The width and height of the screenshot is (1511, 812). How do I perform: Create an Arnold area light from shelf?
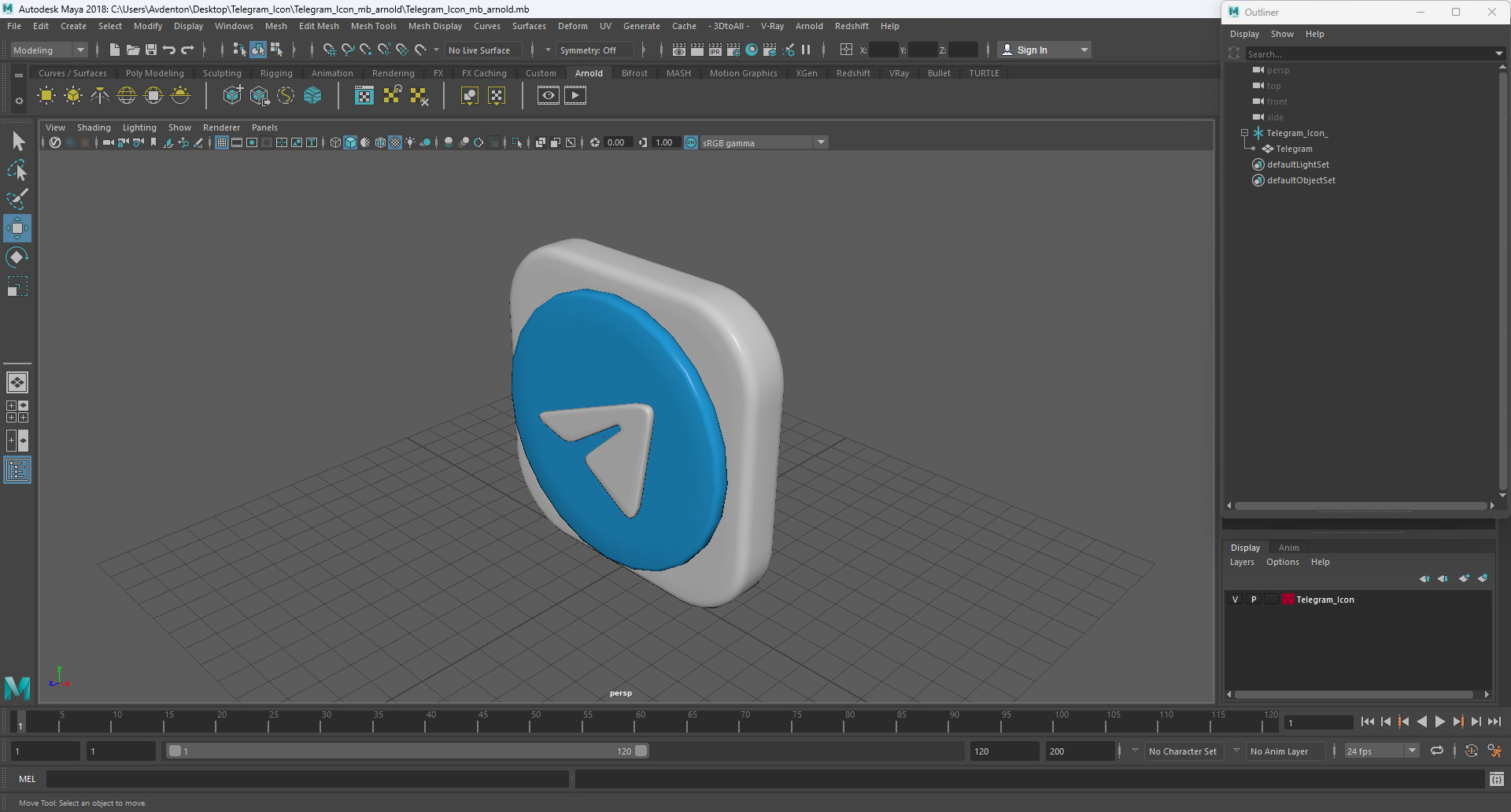pyautogui.click(x=46, y=96)
